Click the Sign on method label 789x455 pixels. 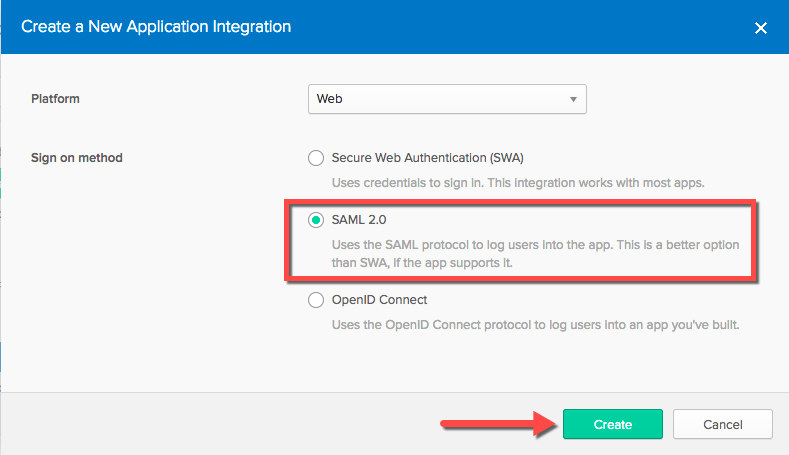[x=77, y=158]
